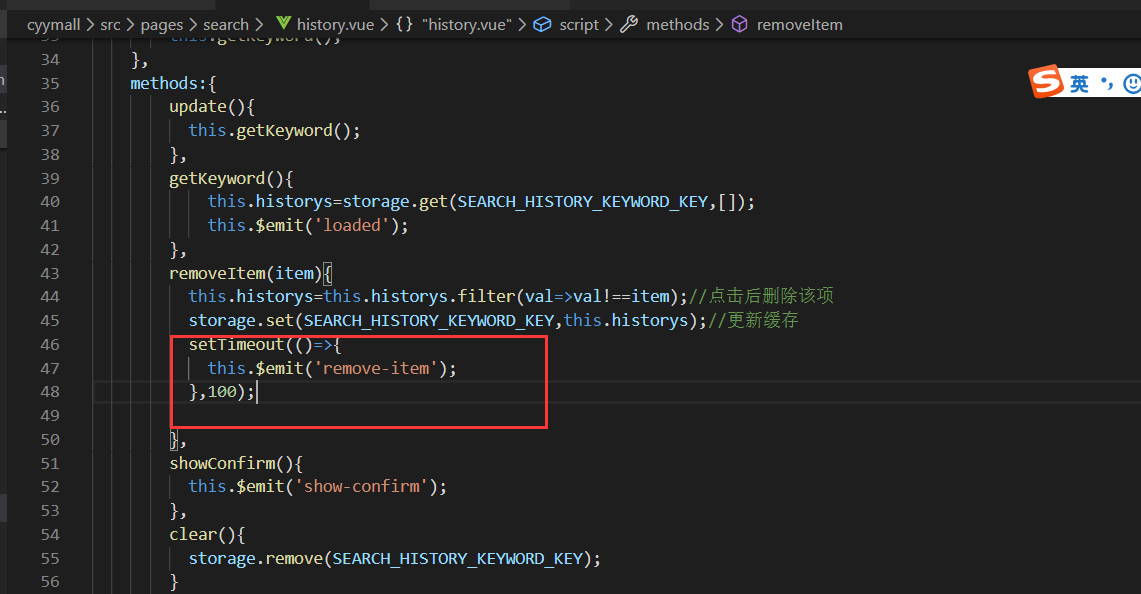Click the methods wrench icon
The height and width of the screenshot is (594, 1141).
click(x=629, y=24)
